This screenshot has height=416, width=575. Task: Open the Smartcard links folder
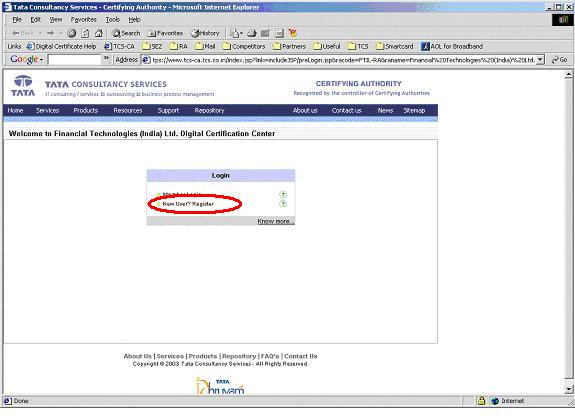pyautogui.click(x=395, y=46)
